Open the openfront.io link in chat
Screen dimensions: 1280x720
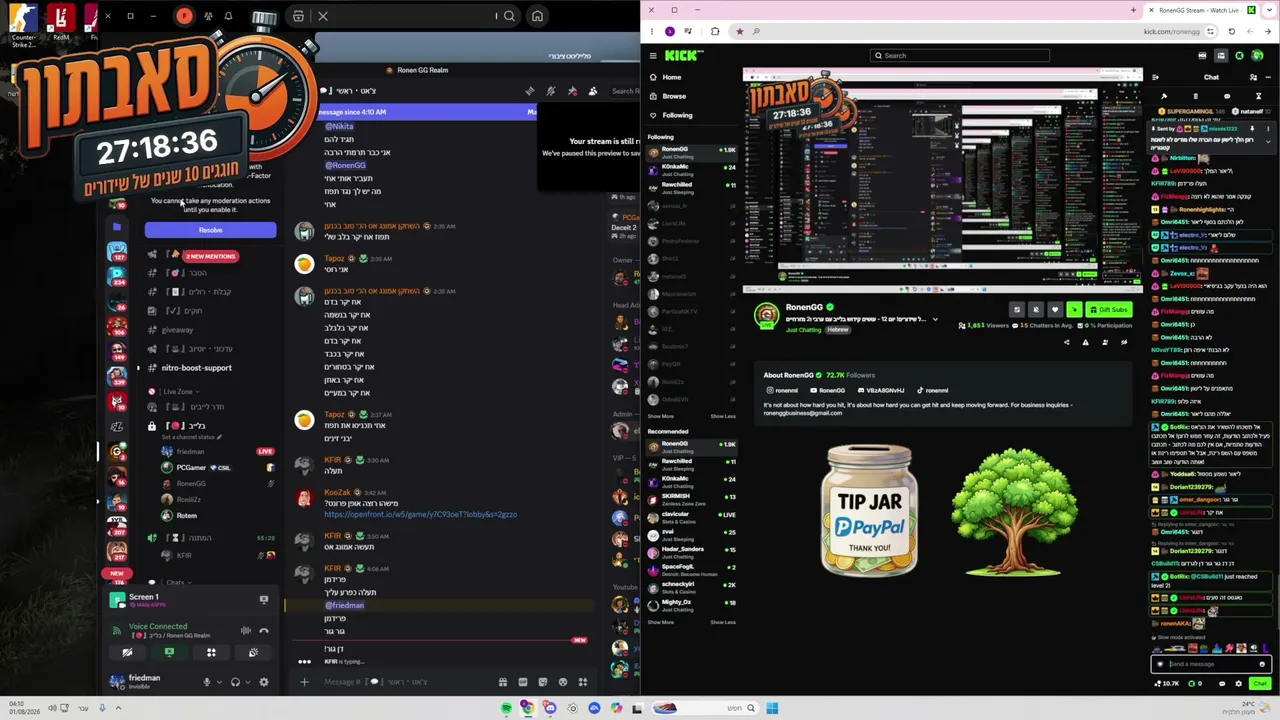pos(420,515)
